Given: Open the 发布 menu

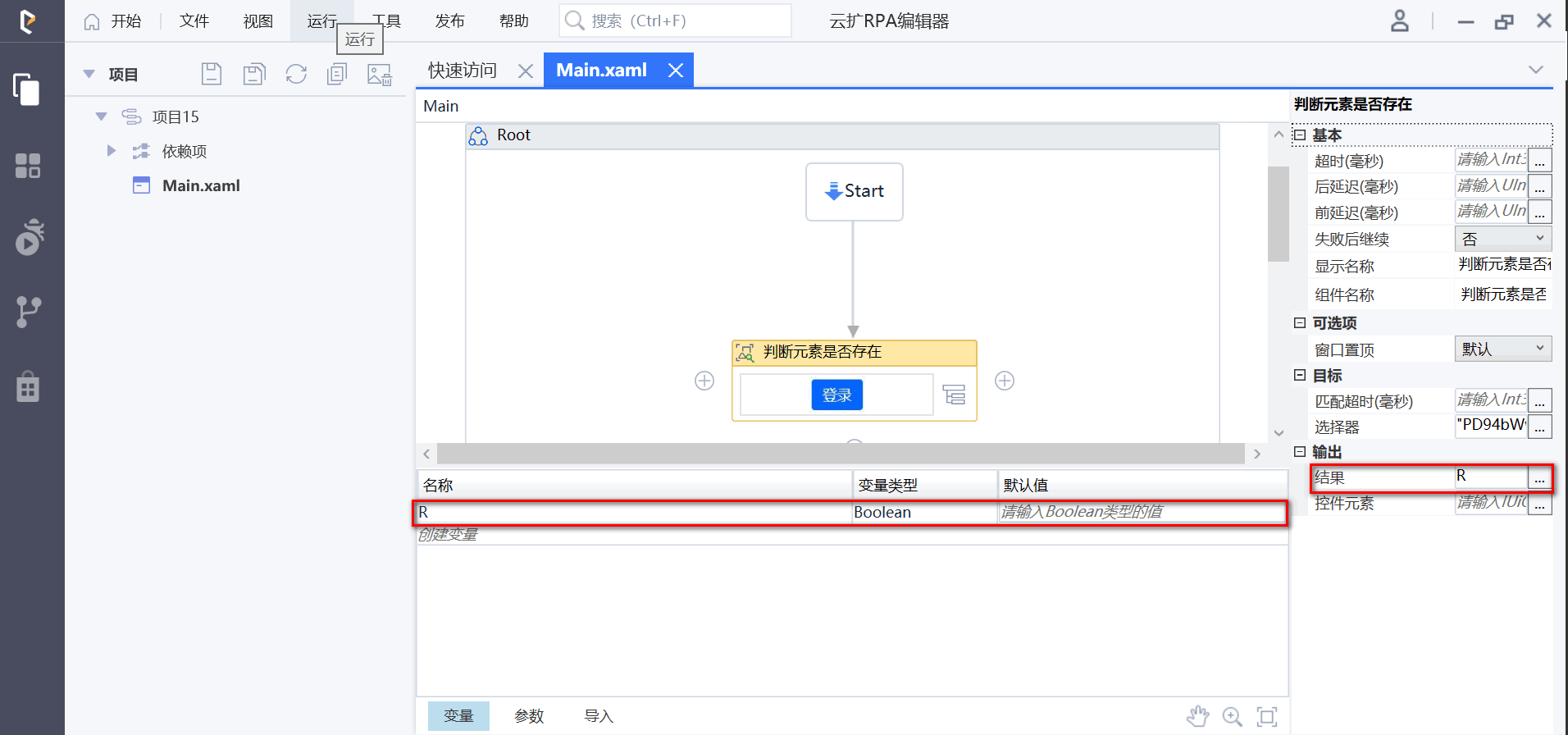Looking at the screenshot, I should (450, 21).
